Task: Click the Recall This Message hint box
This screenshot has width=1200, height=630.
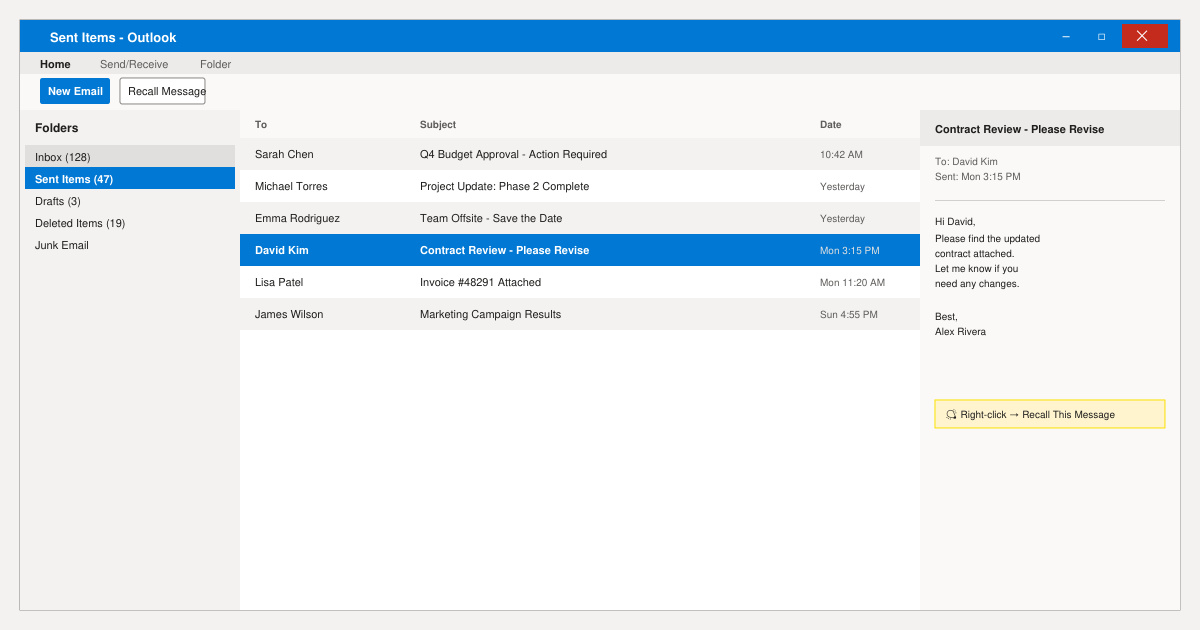Action: tap(1050, 414)
